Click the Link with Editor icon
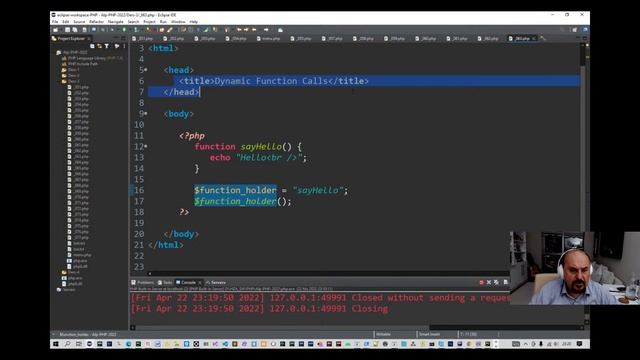Viewport: 640px width, 360px height. point(99,46)
